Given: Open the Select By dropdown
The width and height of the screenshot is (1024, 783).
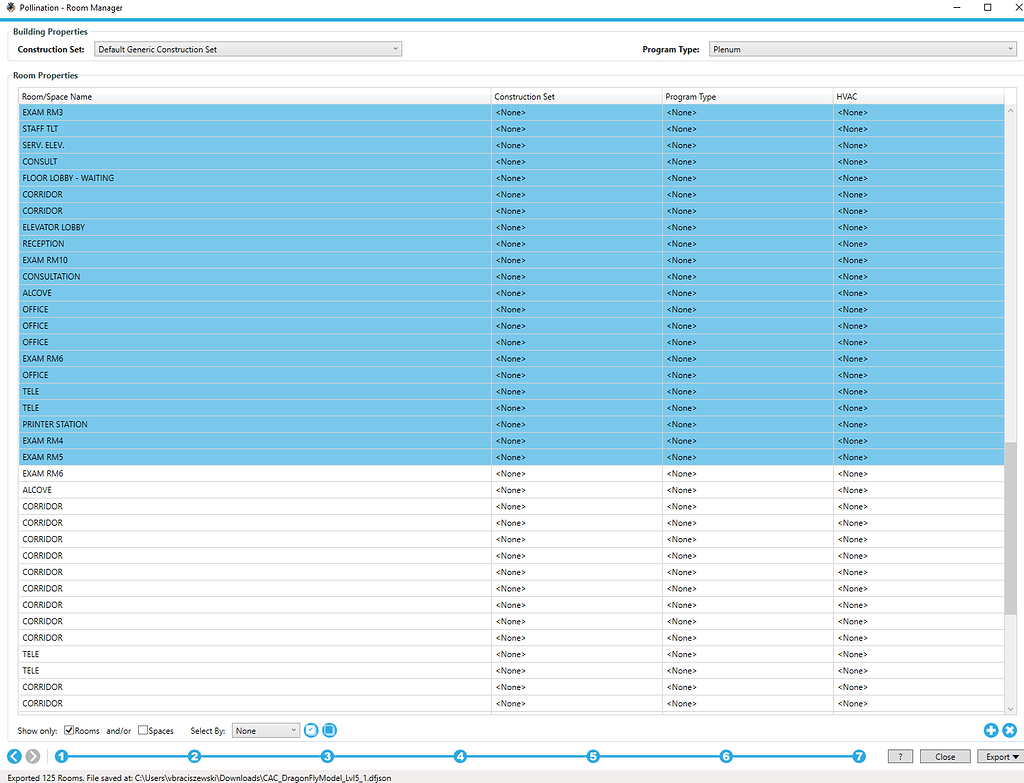Looking at the screenshot, I should pyautogui.click(x=265, y=730).
